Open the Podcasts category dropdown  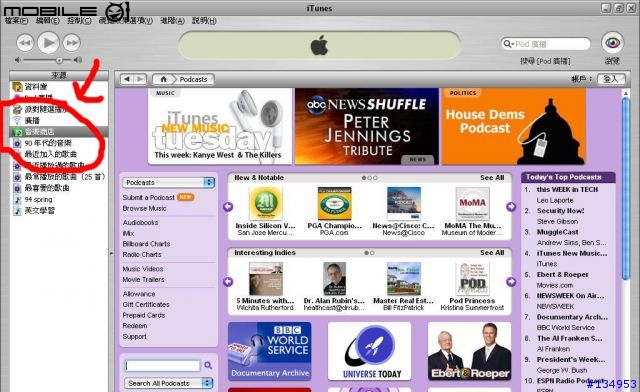(x=169, y=183)
